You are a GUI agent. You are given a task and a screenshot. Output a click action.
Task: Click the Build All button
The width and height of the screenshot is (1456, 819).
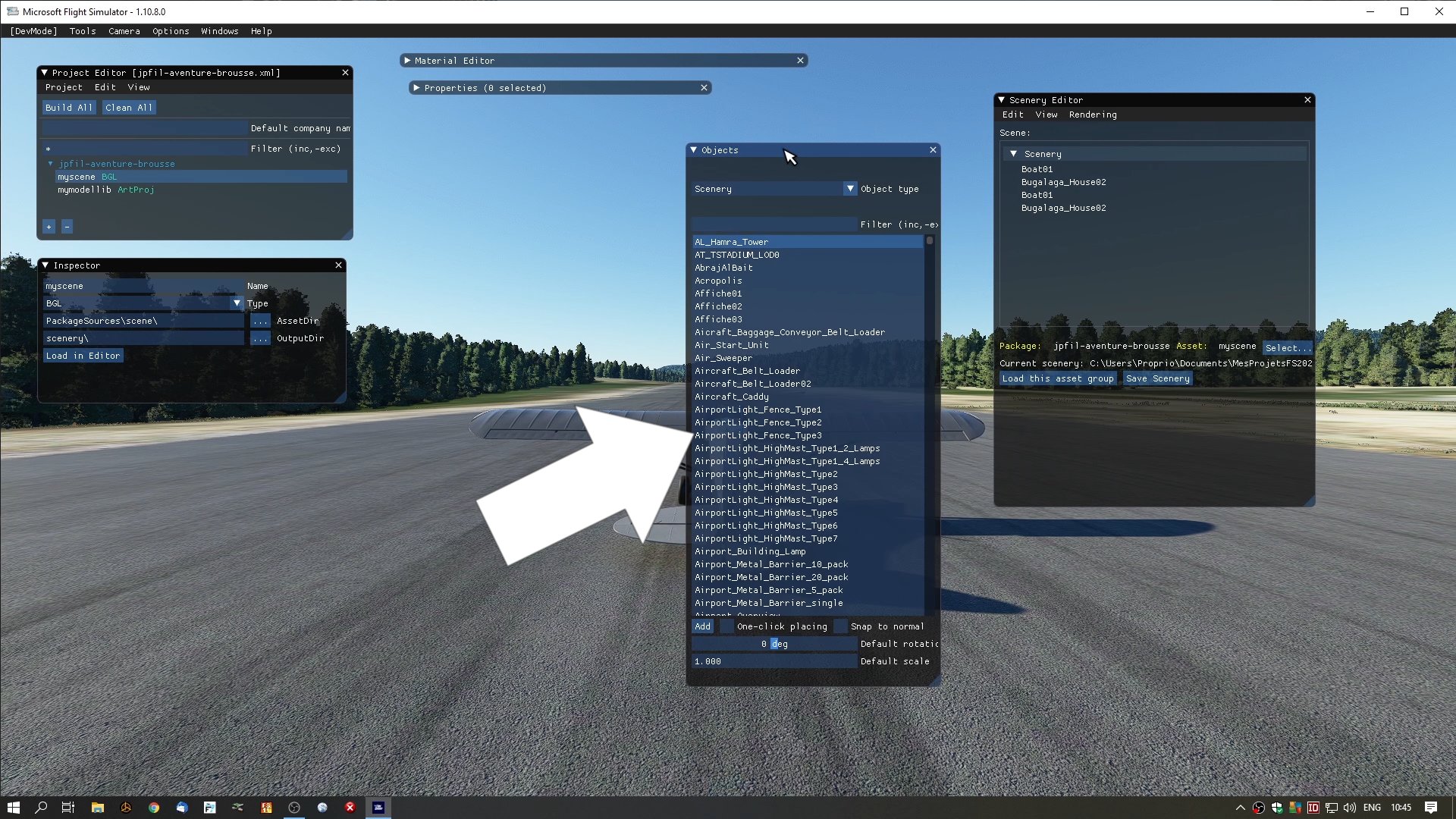coord(68,108)
